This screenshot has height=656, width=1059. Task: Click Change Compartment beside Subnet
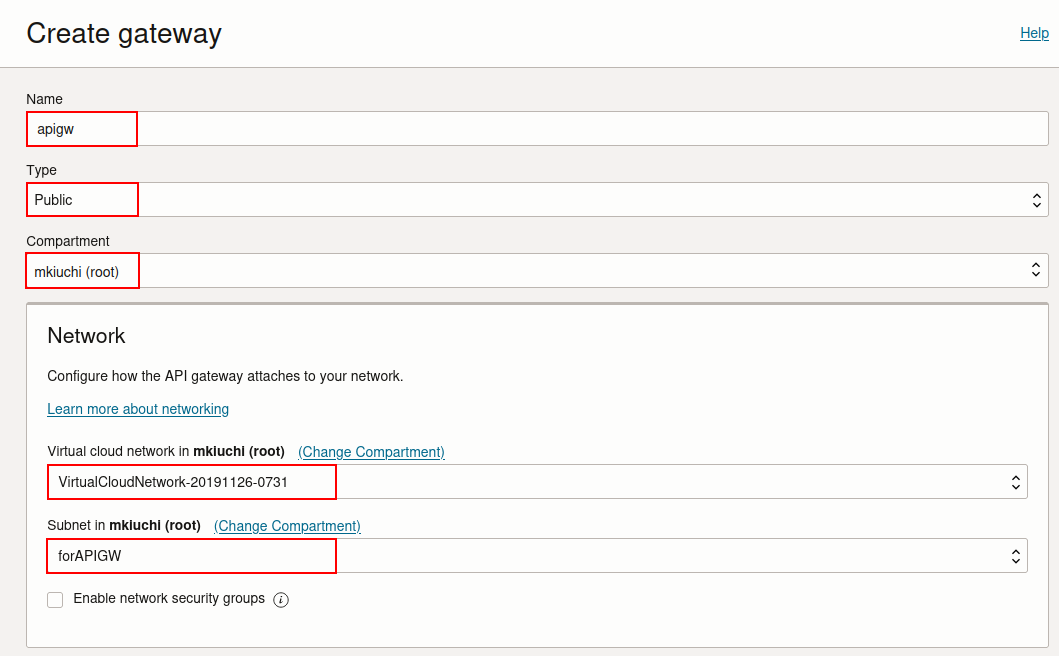coord(287,526)
